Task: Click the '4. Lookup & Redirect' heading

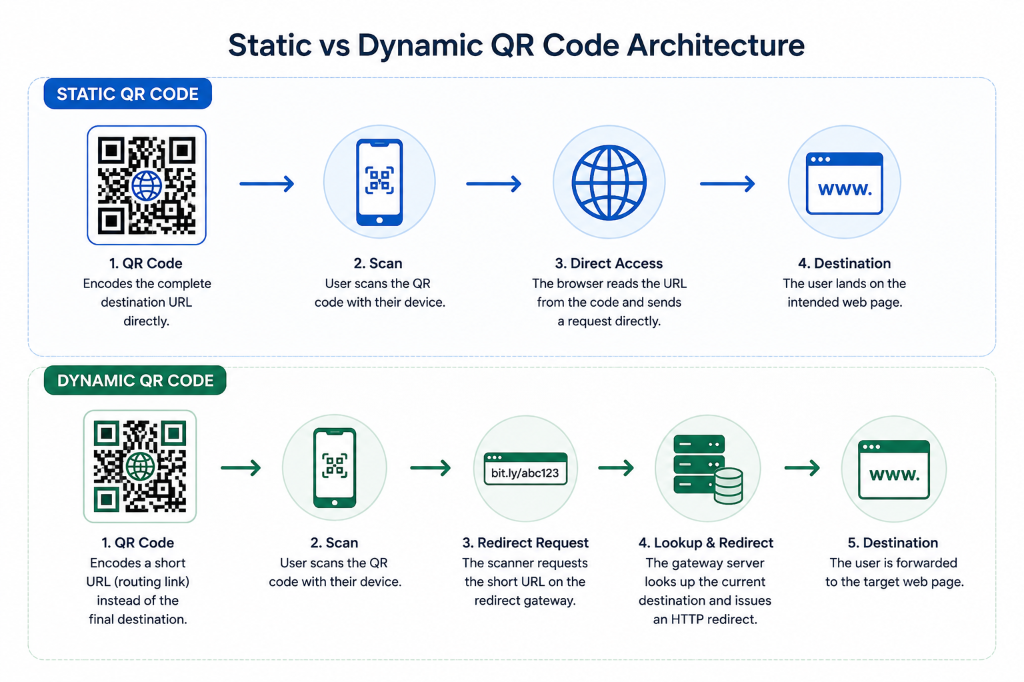Action: point(706,543)
